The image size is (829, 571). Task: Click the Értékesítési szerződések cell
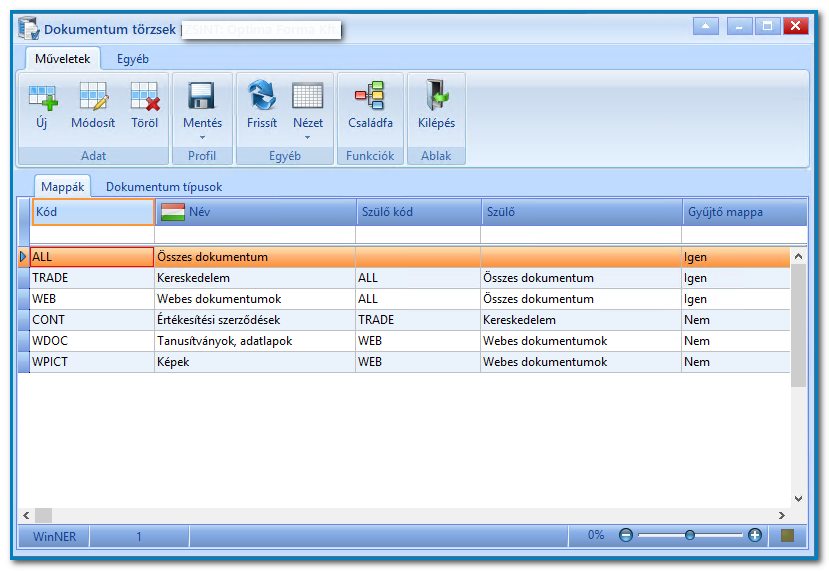(x=255, y=320)
